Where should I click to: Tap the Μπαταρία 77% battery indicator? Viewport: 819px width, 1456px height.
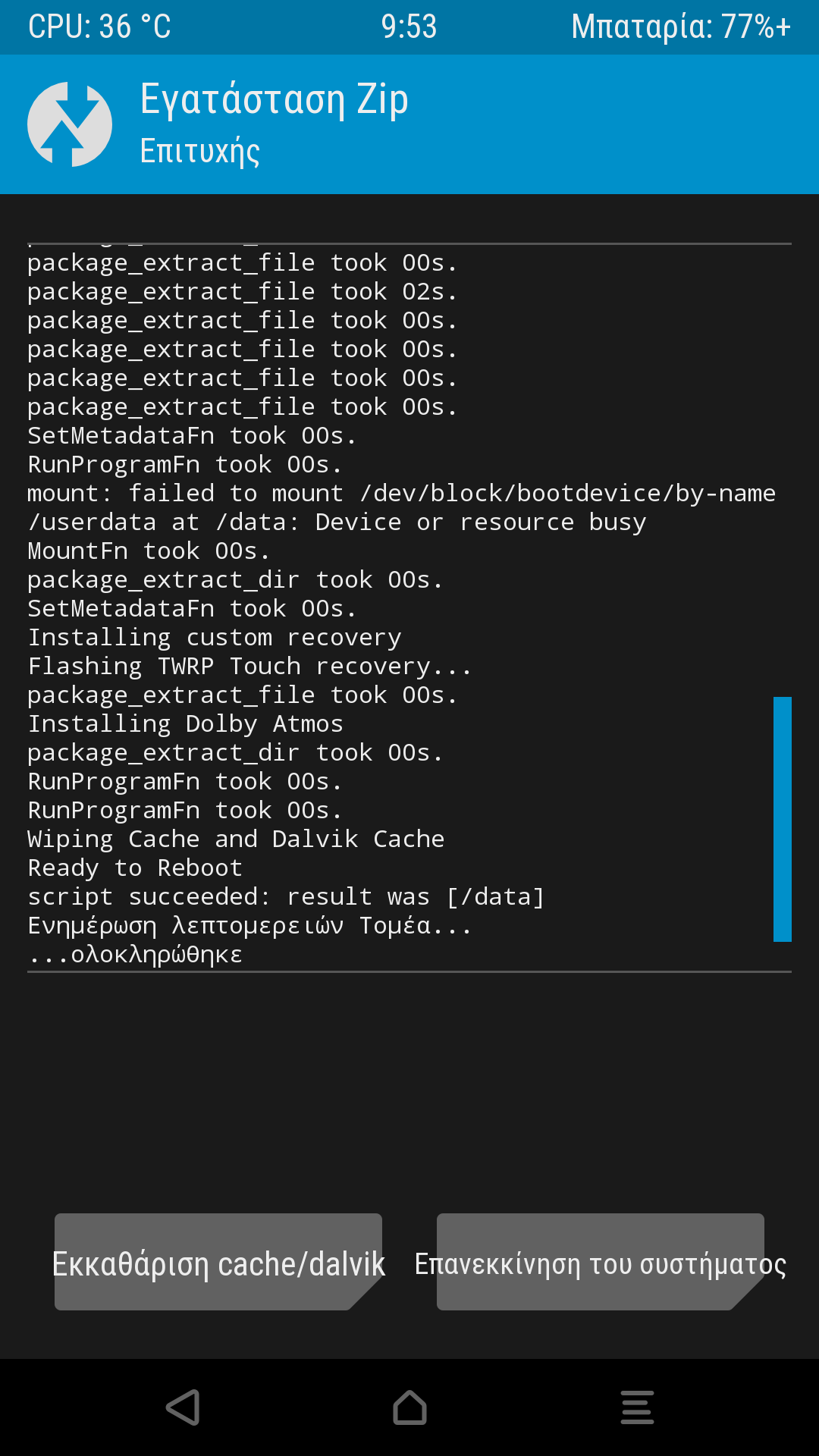(680, 27)
